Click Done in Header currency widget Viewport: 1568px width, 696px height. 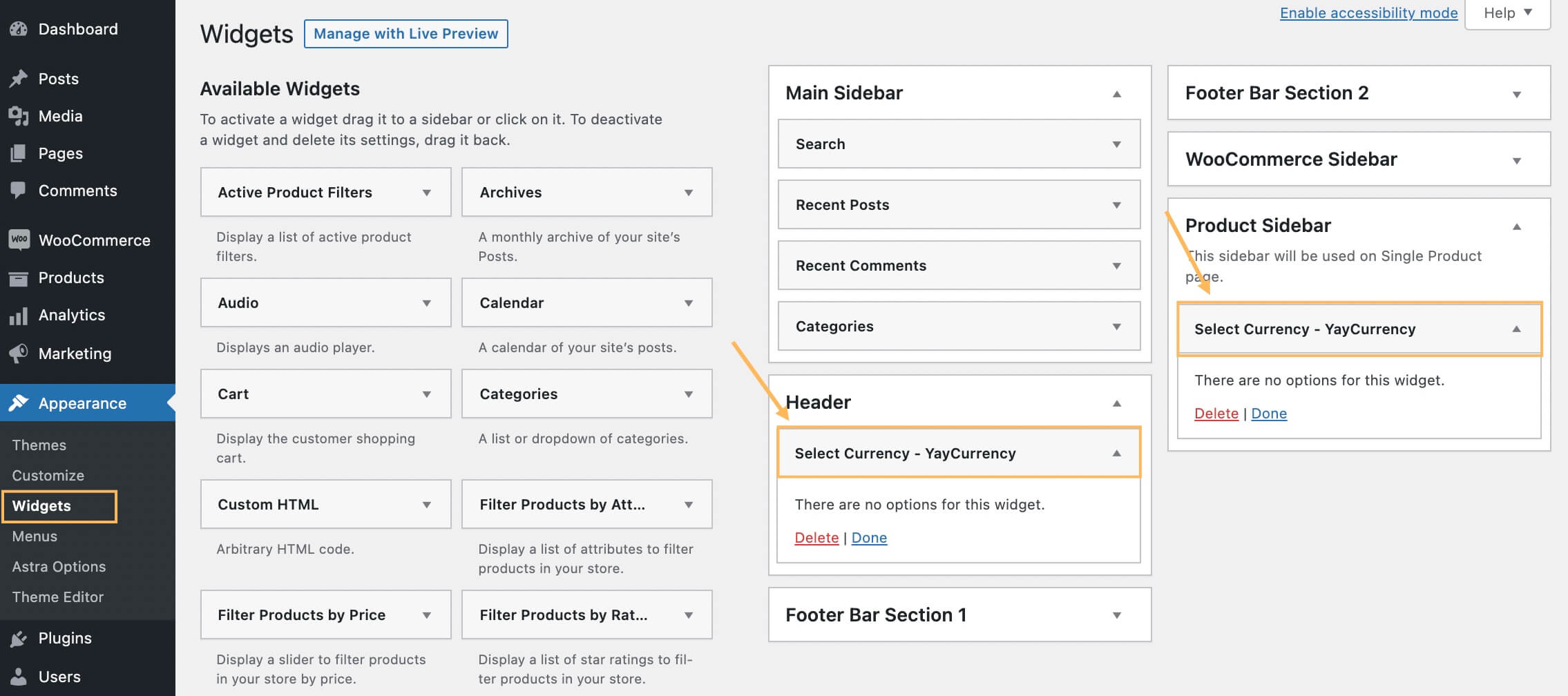869,538
